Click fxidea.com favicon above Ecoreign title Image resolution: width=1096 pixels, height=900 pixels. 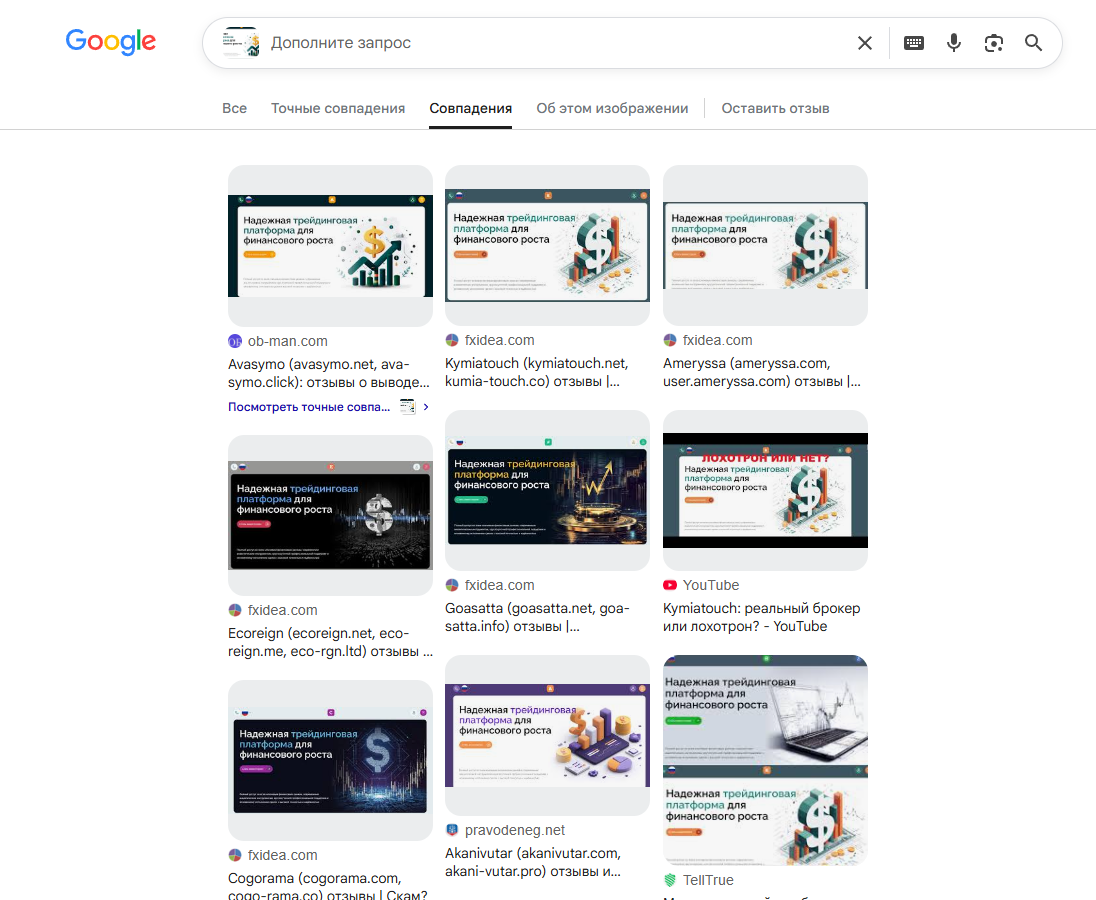tap(235, 610)
